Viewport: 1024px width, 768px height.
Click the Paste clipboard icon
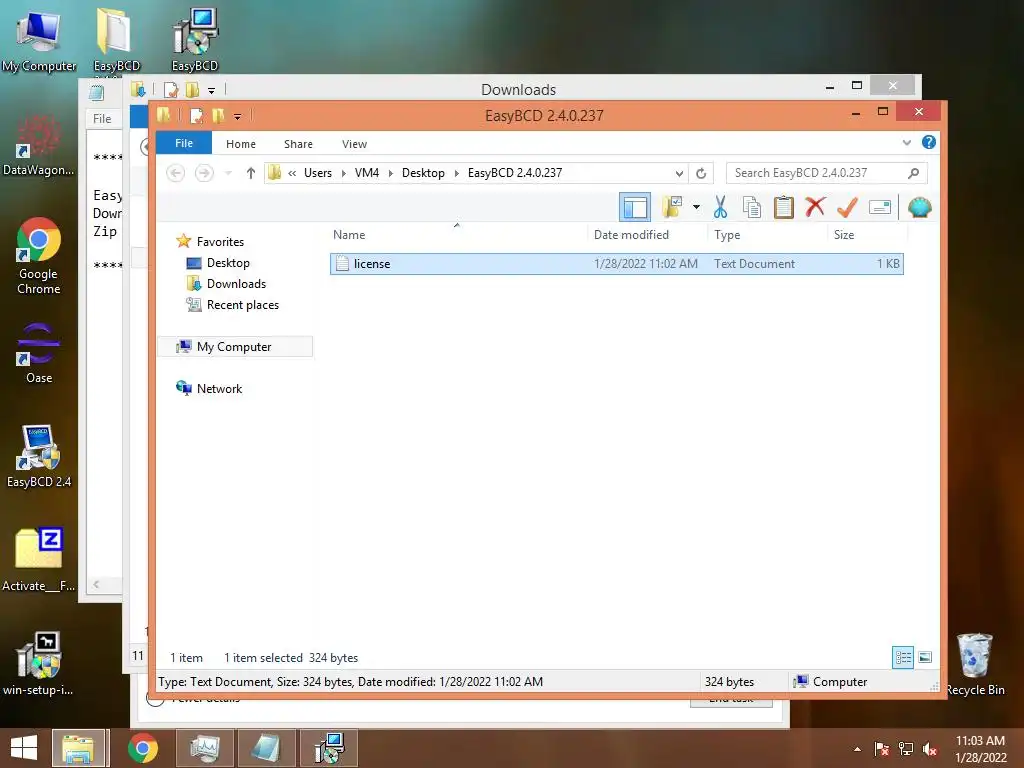783,208
